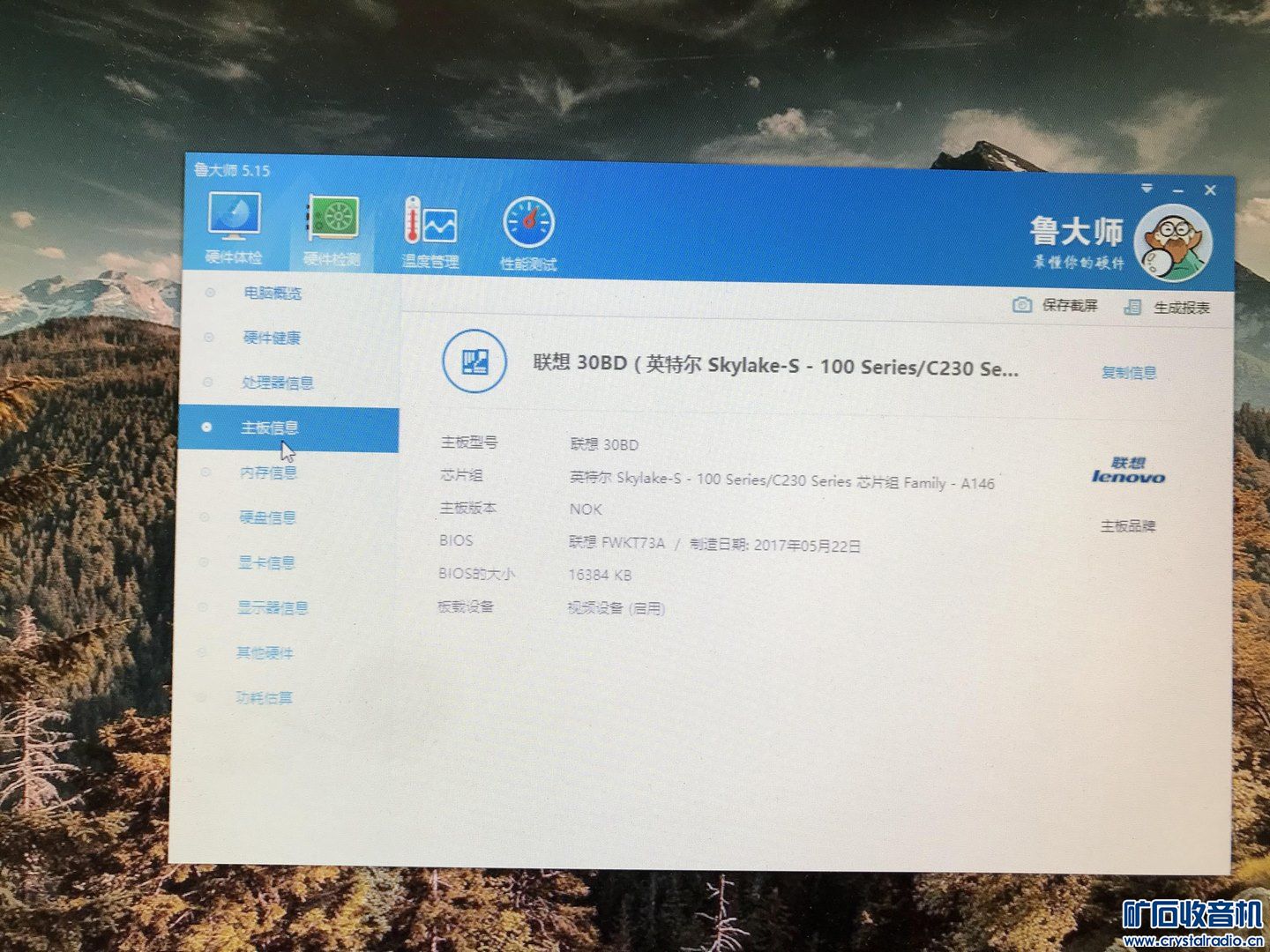Open 硬盘信息 disk info
Screen dimensions: 1270x952
(x=267, y=517)
